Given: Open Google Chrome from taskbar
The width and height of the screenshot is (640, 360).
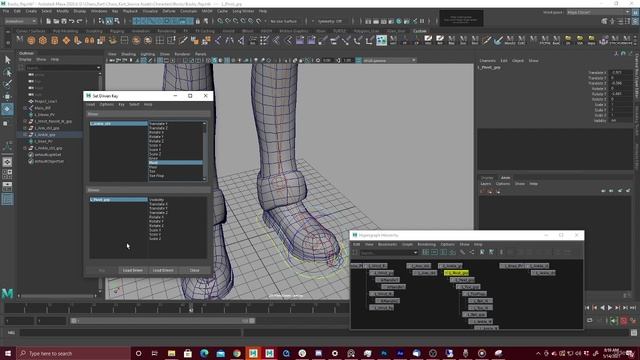Looking at the screenshot, I should point(237,353).
